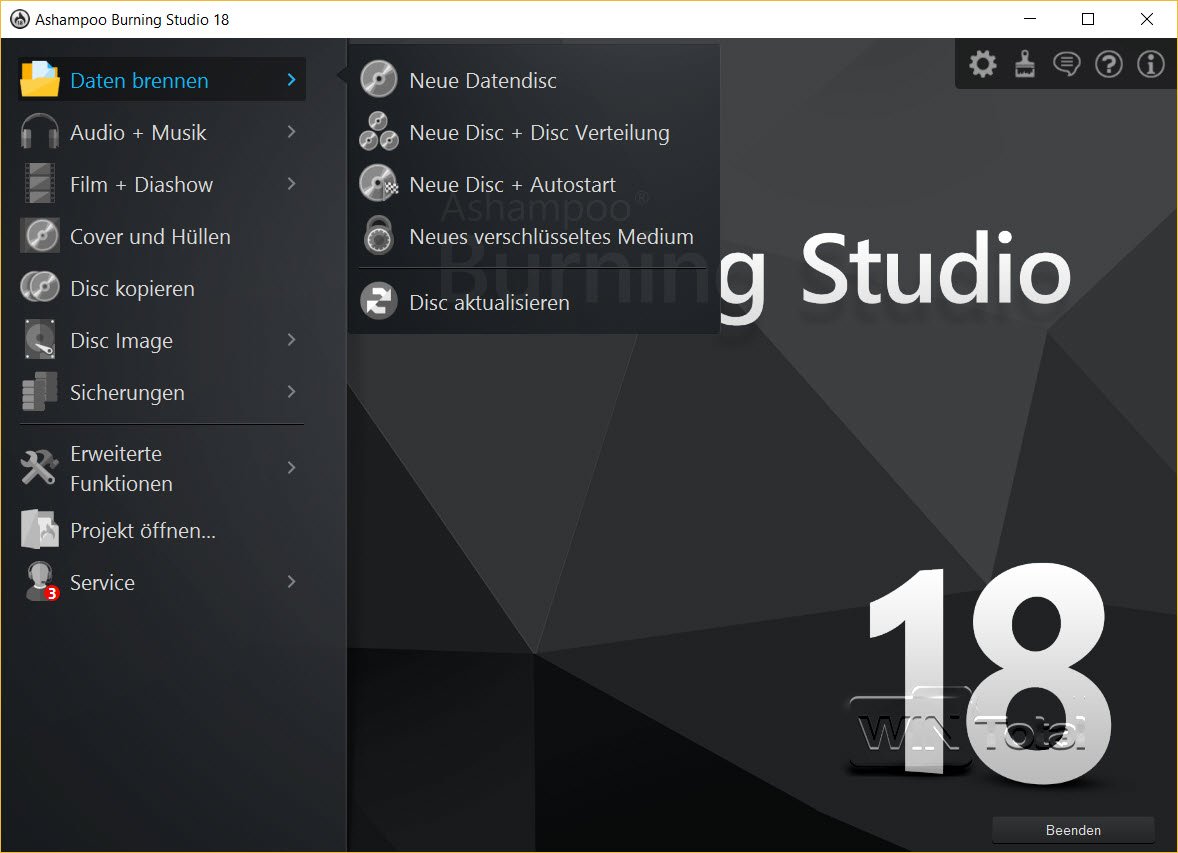1178x853 pixels.
Task: Open help with the question mark icon
Action: coord(1108,64)
